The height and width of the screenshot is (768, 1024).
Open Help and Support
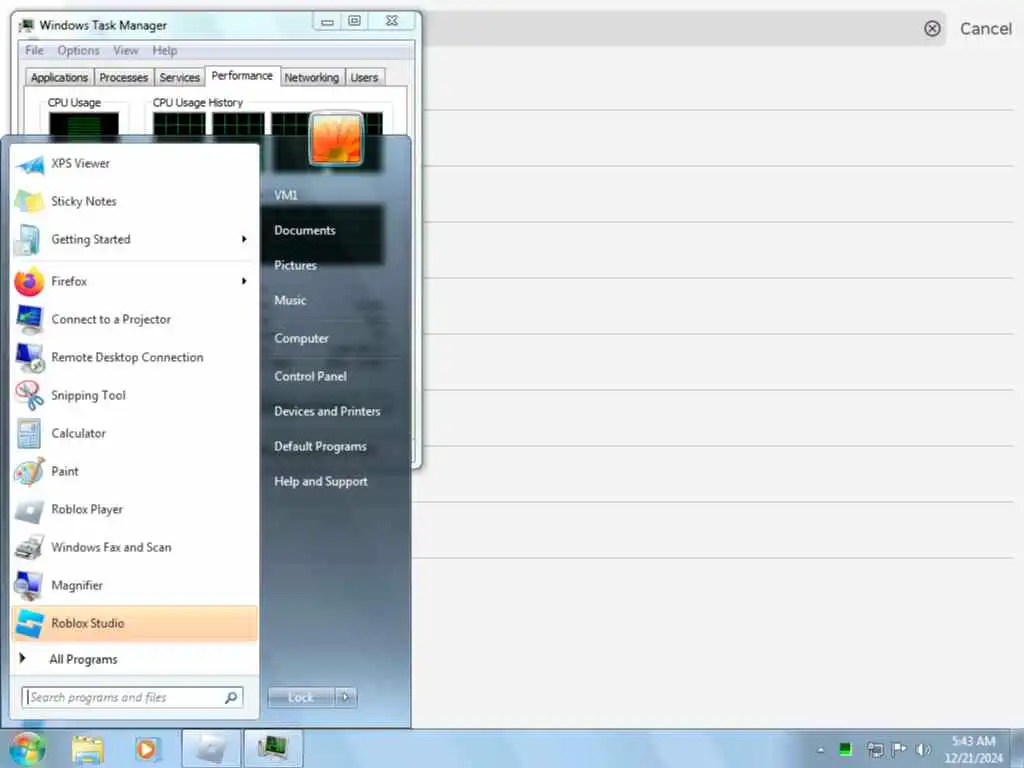pyautogui.click(x=321, y=481)
